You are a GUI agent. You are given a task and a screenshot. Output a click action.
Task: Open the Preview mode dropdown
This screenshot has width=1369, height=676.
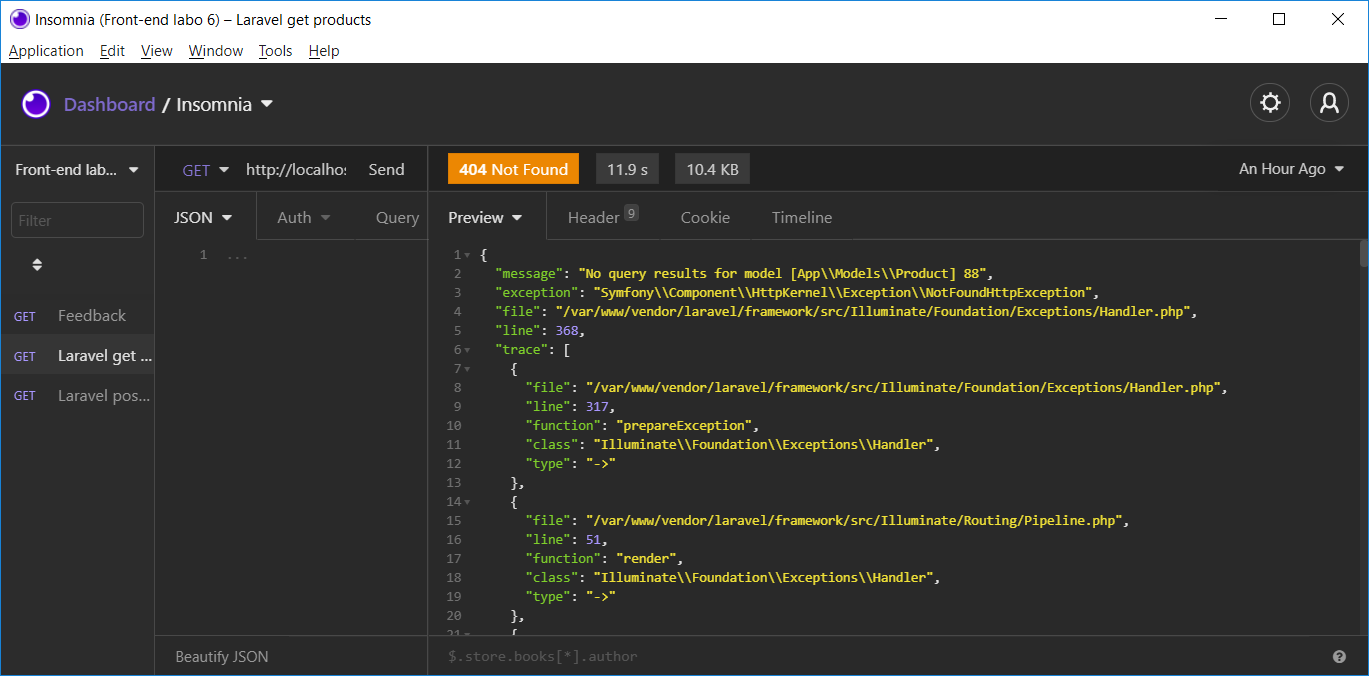click(x=486, y=217)
